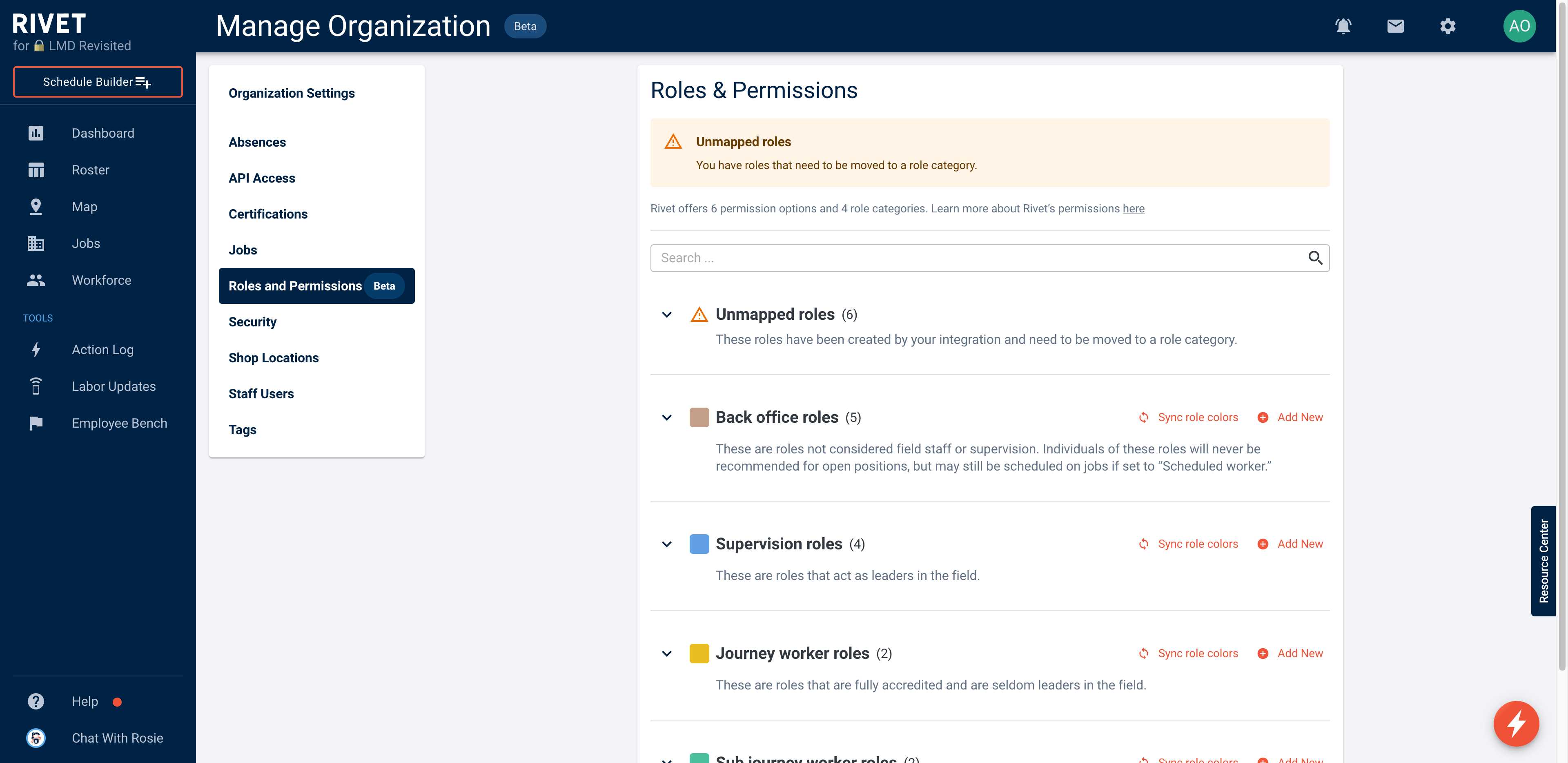1568x763 pixels.
Task: Click the Back office roles color swatch
Action: pos(699,417)
